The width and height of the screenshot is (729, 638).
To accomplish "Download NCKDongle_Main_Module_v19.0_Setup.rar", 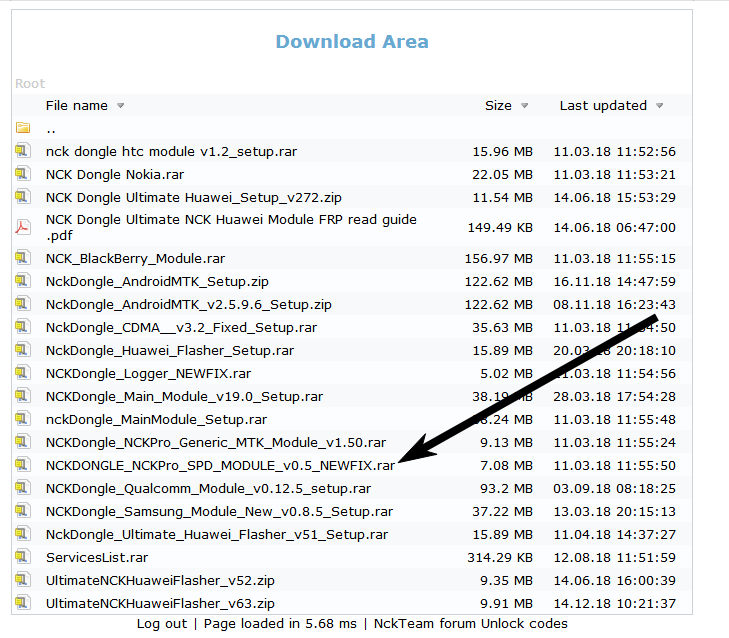I will [184, 397].
